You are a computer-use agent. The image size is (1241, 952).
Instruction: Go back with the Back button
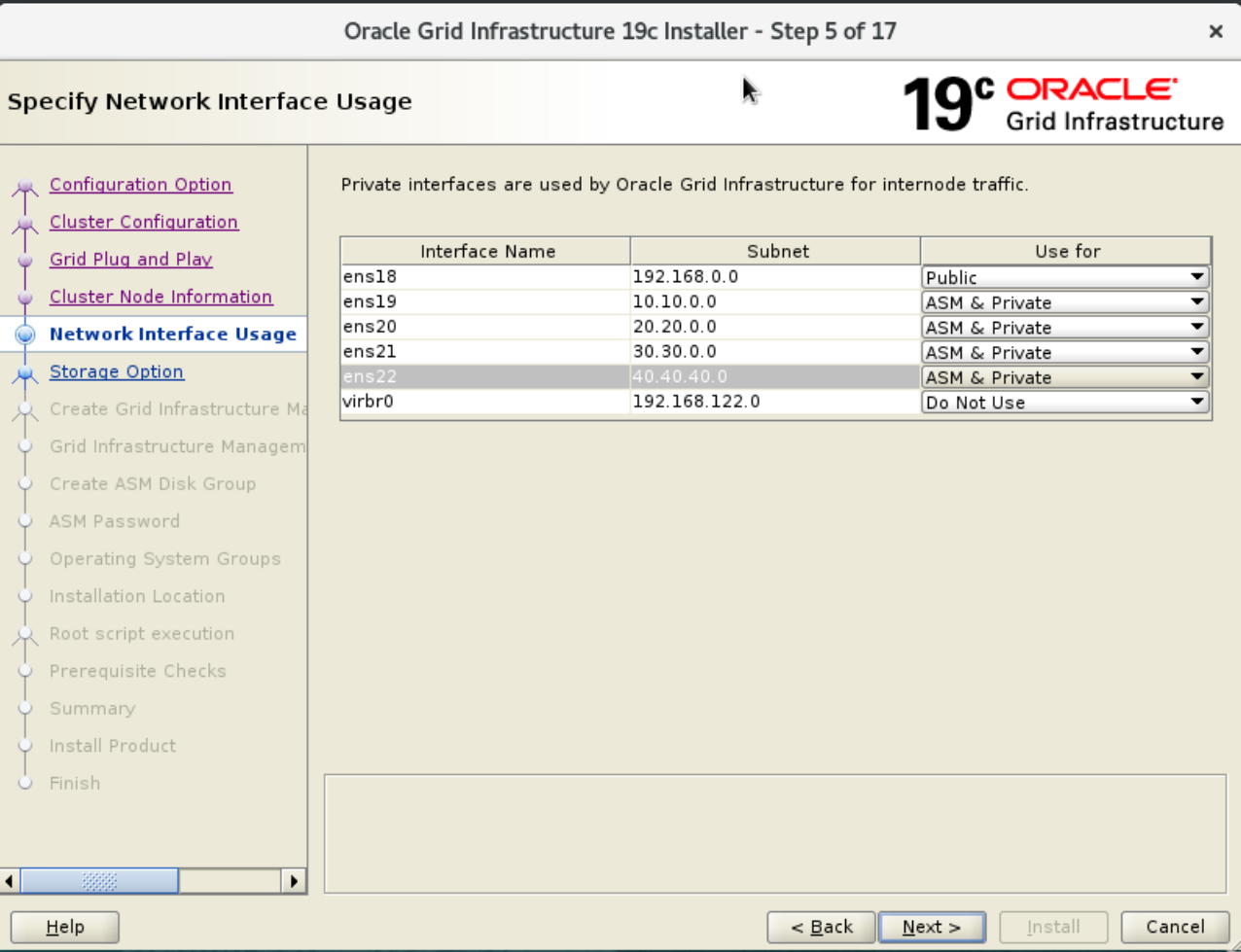821,927
